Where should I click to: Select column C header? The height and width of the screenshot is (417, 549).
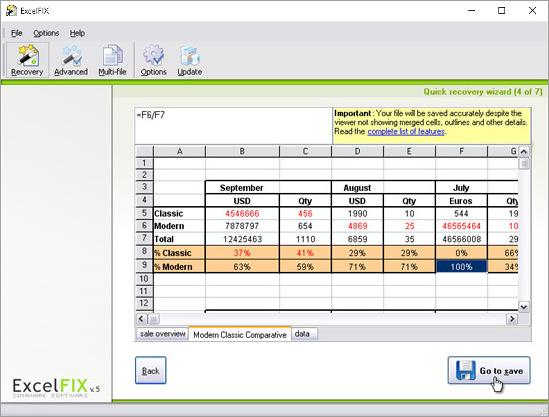pyautogui.click(x=305, y=151)
